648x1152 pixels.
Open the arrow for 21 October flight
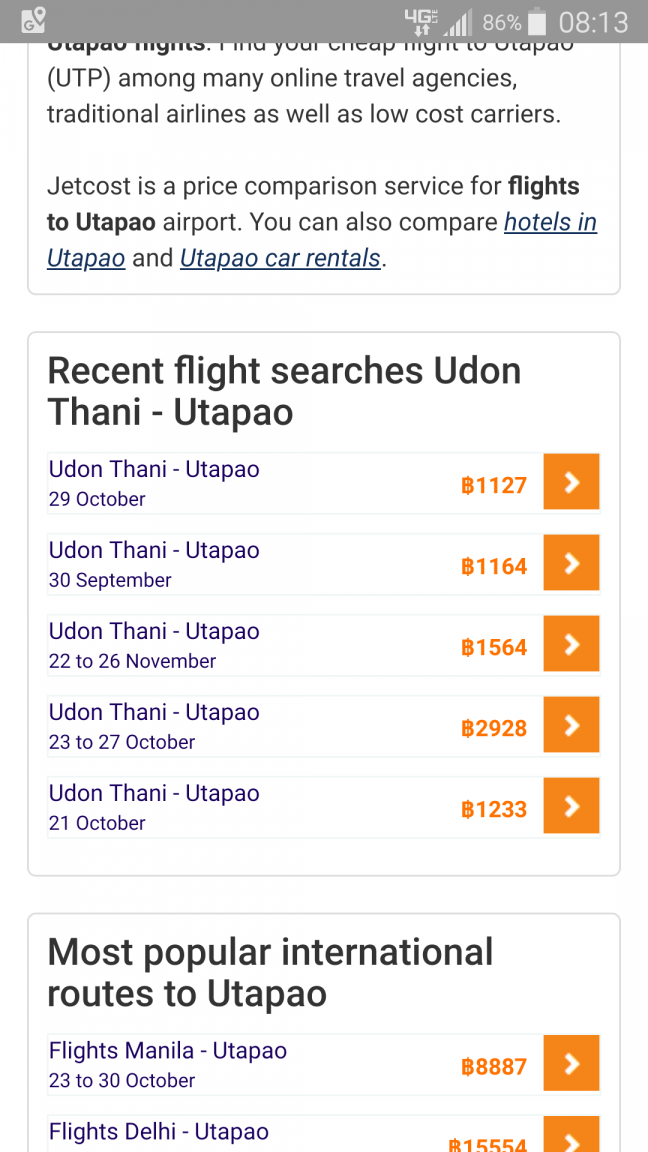point(571,805)
